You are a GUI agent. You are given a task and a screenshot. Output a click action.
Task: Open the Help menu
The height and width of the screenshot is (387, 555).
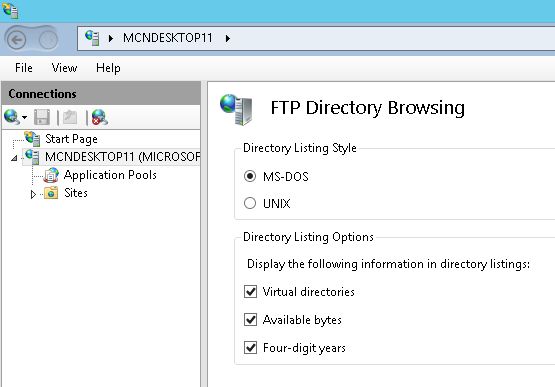108,68
